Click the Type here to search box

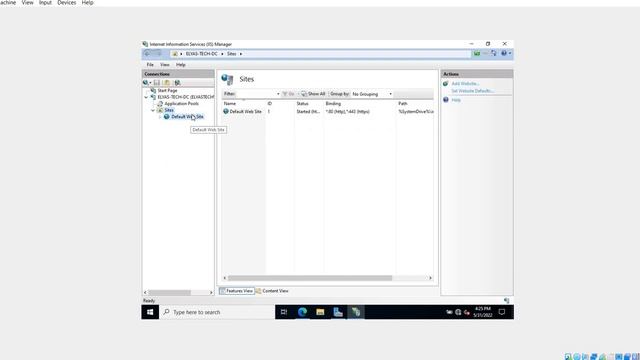tap(218, 312)
